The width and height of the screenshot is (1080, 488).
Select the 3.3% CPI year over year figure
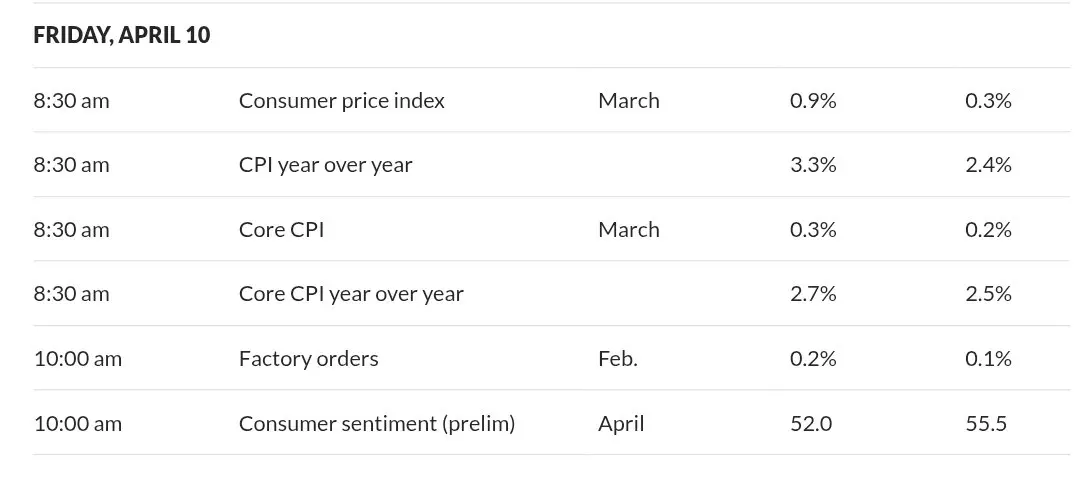tap(813, 165)
